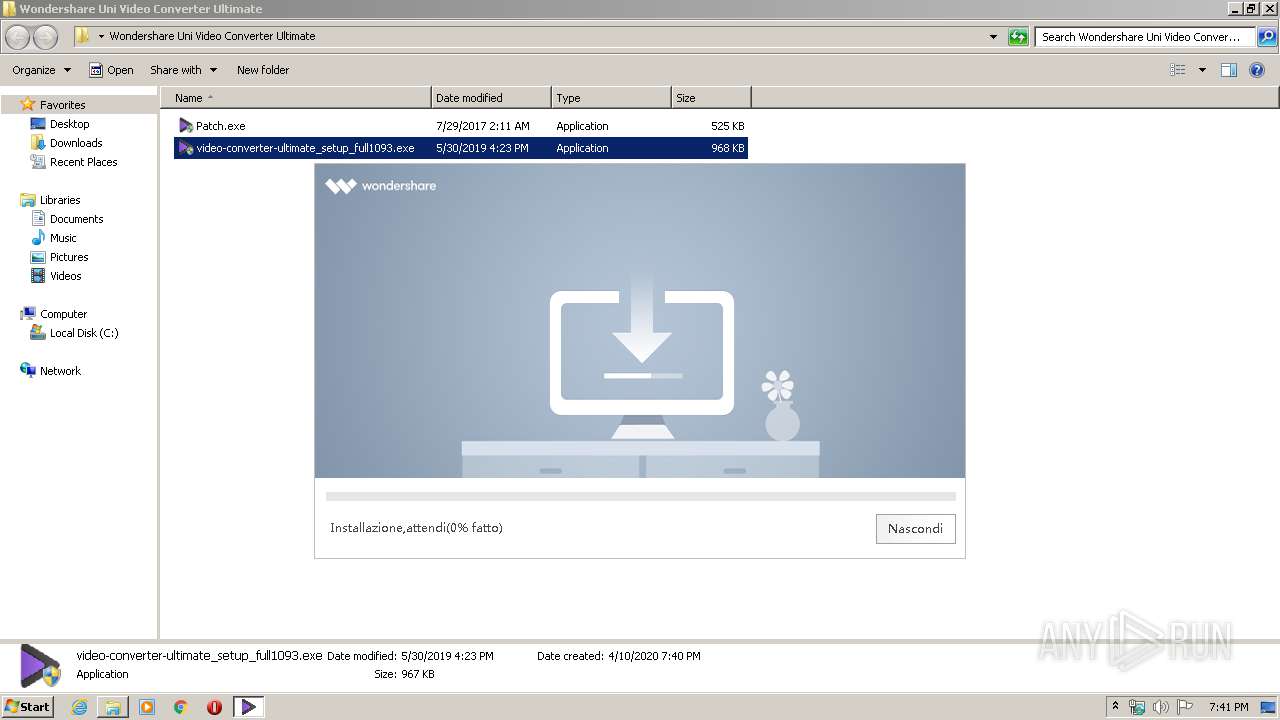The width and height of the screenshot is (1280, 720).
Task: Click the Back navigation arrow
Action: (18, 37)
